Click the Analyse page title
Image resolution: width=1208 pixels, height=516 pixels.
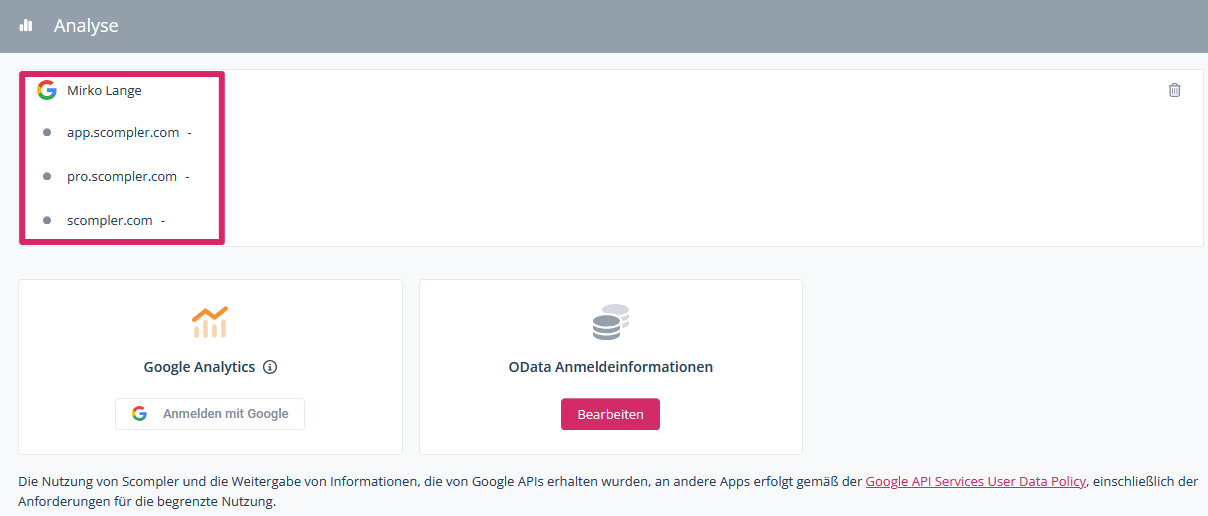(x=86, y=26)
